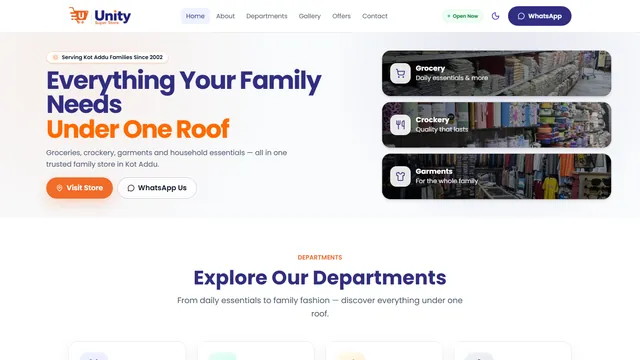Open the Crockery department card photo
Screen dimensions: 640x360
[496, 124]
